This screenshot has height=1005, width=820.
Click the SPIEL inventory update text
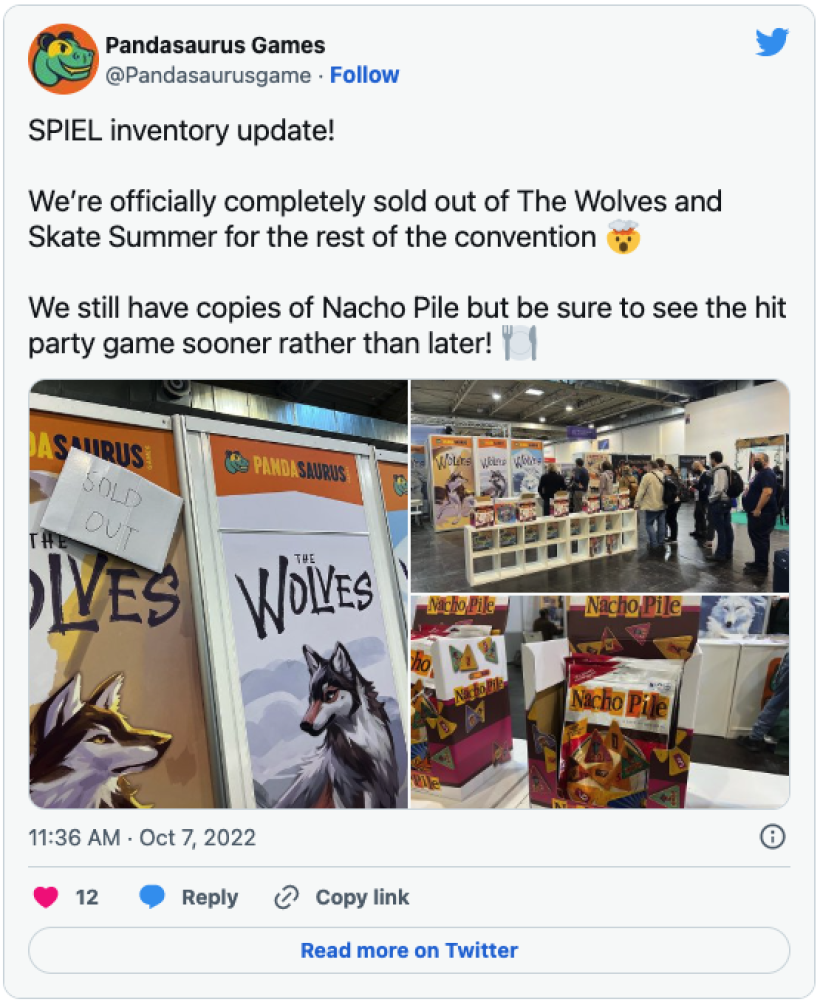coord(181,131)
